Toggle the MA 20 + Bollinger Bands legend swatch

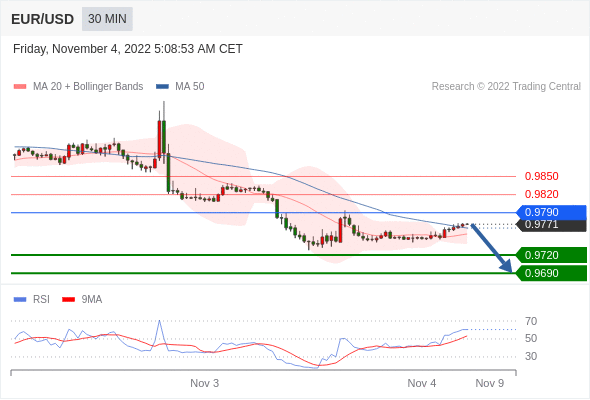[x=20, y=87]
